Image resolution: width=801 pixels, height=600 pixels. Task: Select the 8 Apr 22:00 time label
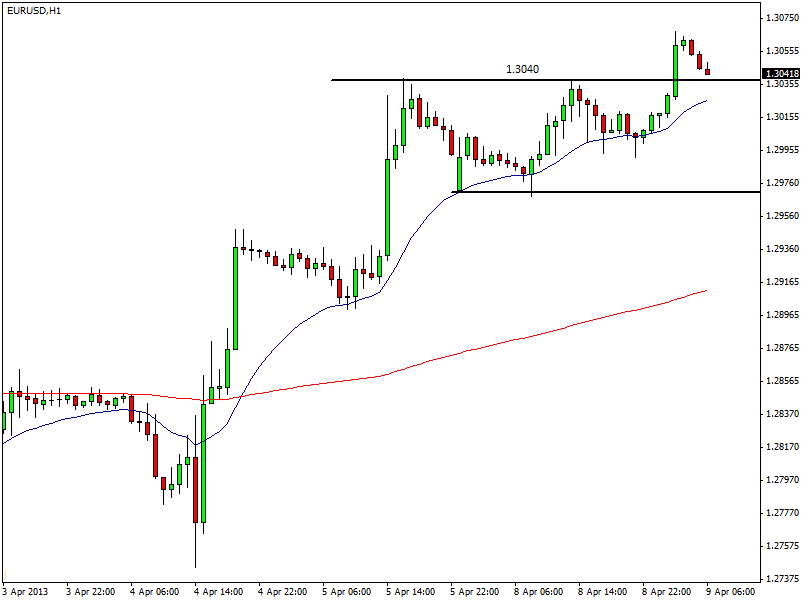(x=667, y=591)
